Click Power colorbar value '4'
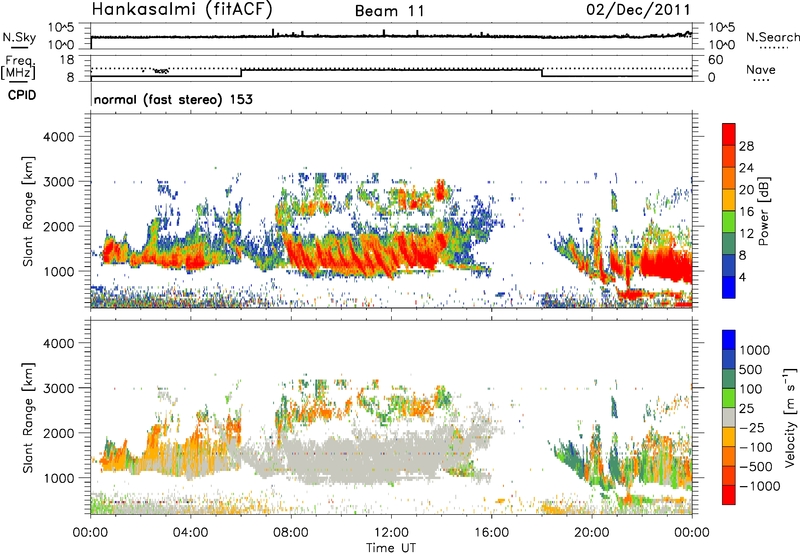This screenshot has width=800, height=554. tap(742, 277)
